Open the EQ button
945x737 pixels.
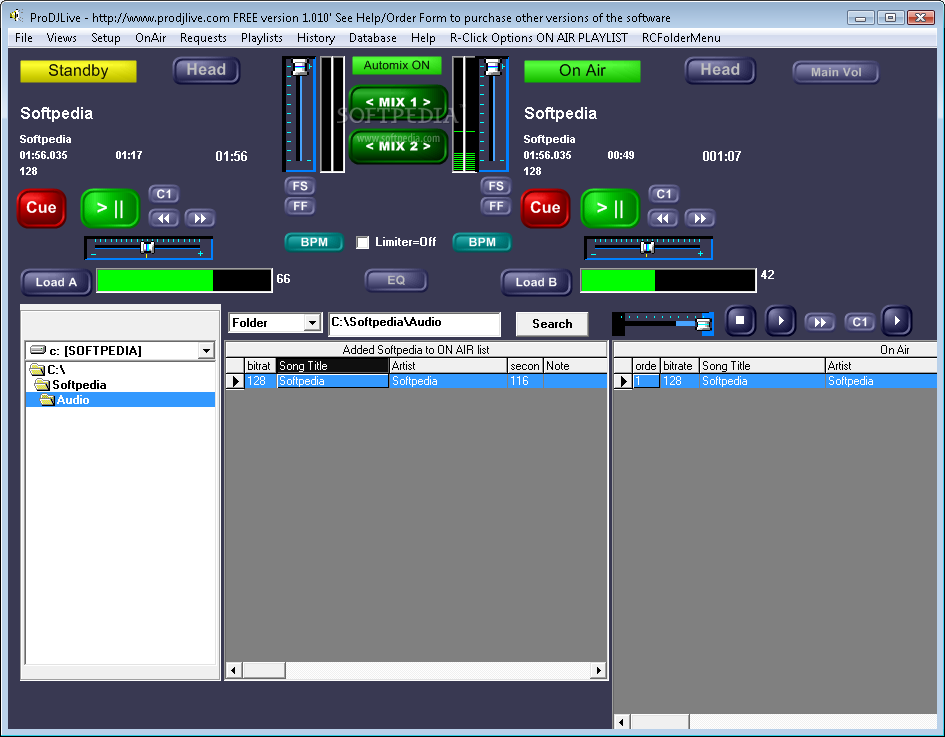pyautogui.click(x=396, y=280)
